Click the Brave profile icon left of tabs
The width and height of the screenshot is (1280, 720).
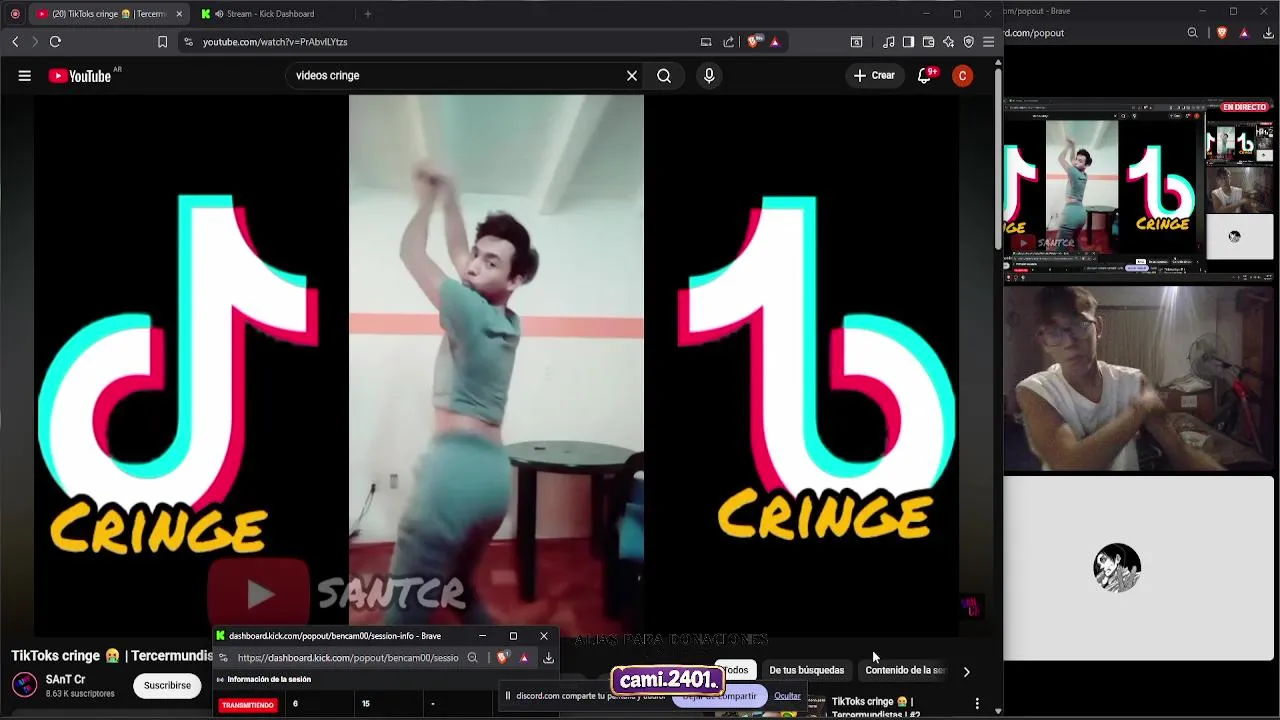[x=14, y=14]
